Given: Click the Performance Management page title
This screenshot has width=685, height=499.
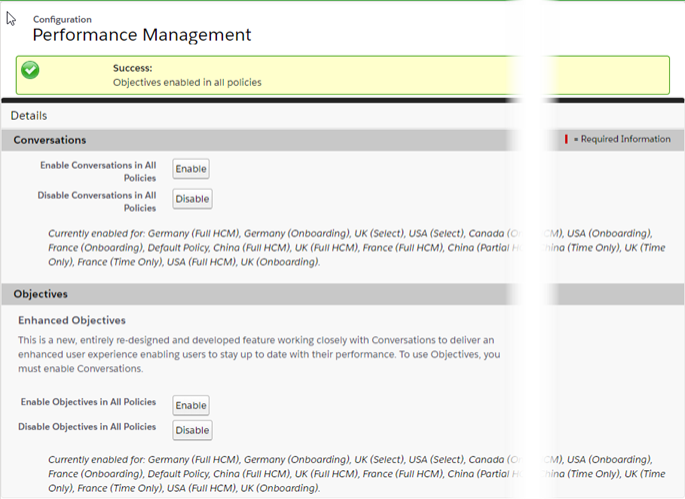Looking at the screenshot, I should pos(141,35).
